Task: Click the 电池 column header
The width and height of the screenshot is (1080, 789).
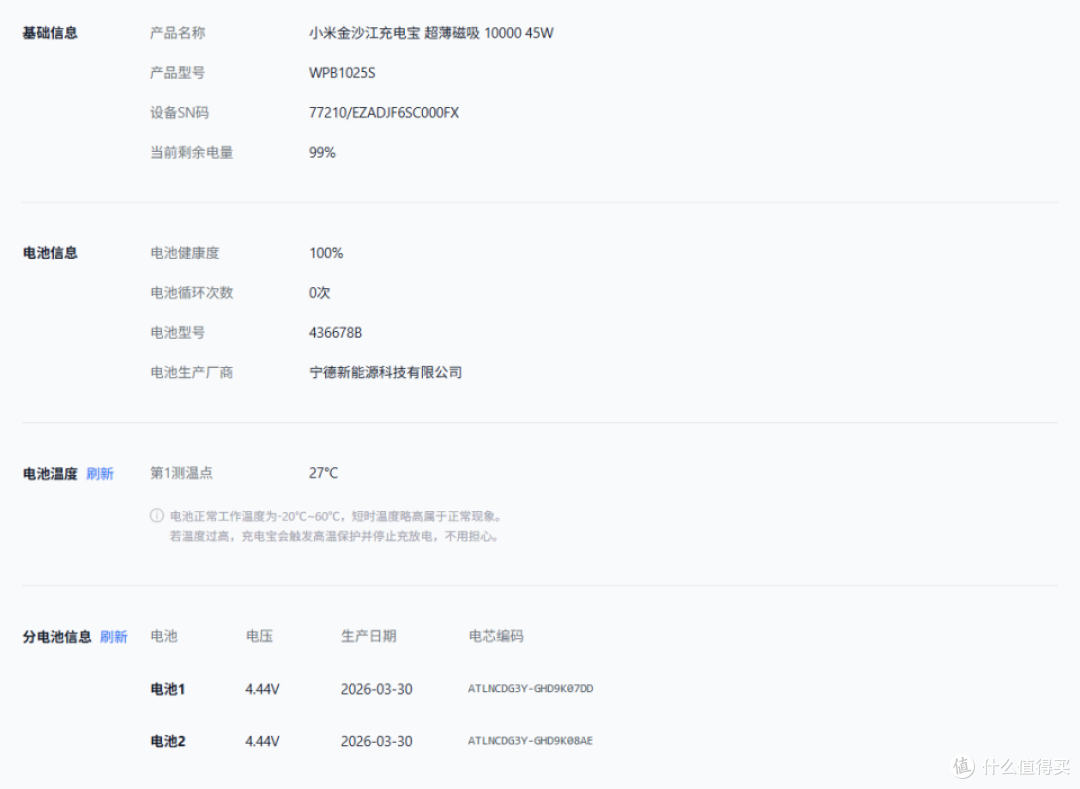Action: pos(164,636)
